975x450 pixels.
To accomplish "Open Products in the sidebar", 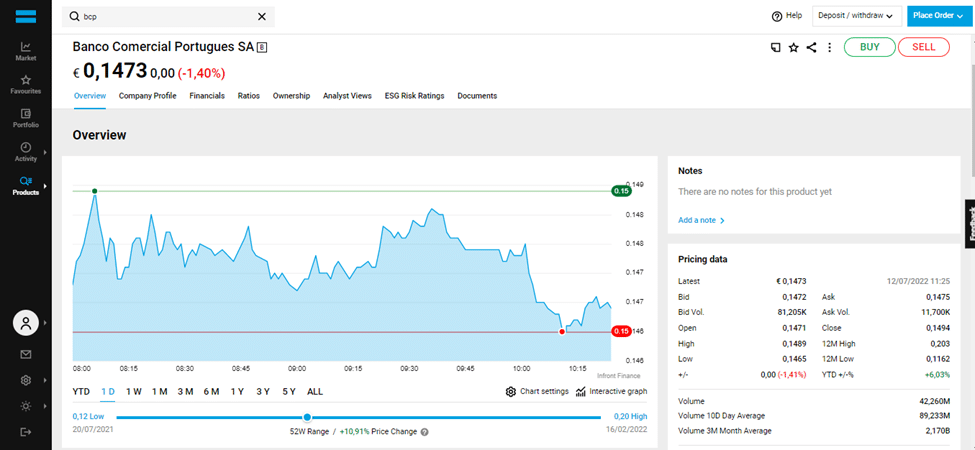I will pyautogui.click(x=25, y=185).
